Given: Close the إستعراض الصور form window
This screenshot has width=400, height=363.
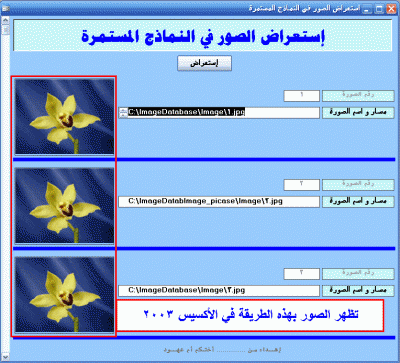Looking at the screenshot, I should click(x=391, y=9).
